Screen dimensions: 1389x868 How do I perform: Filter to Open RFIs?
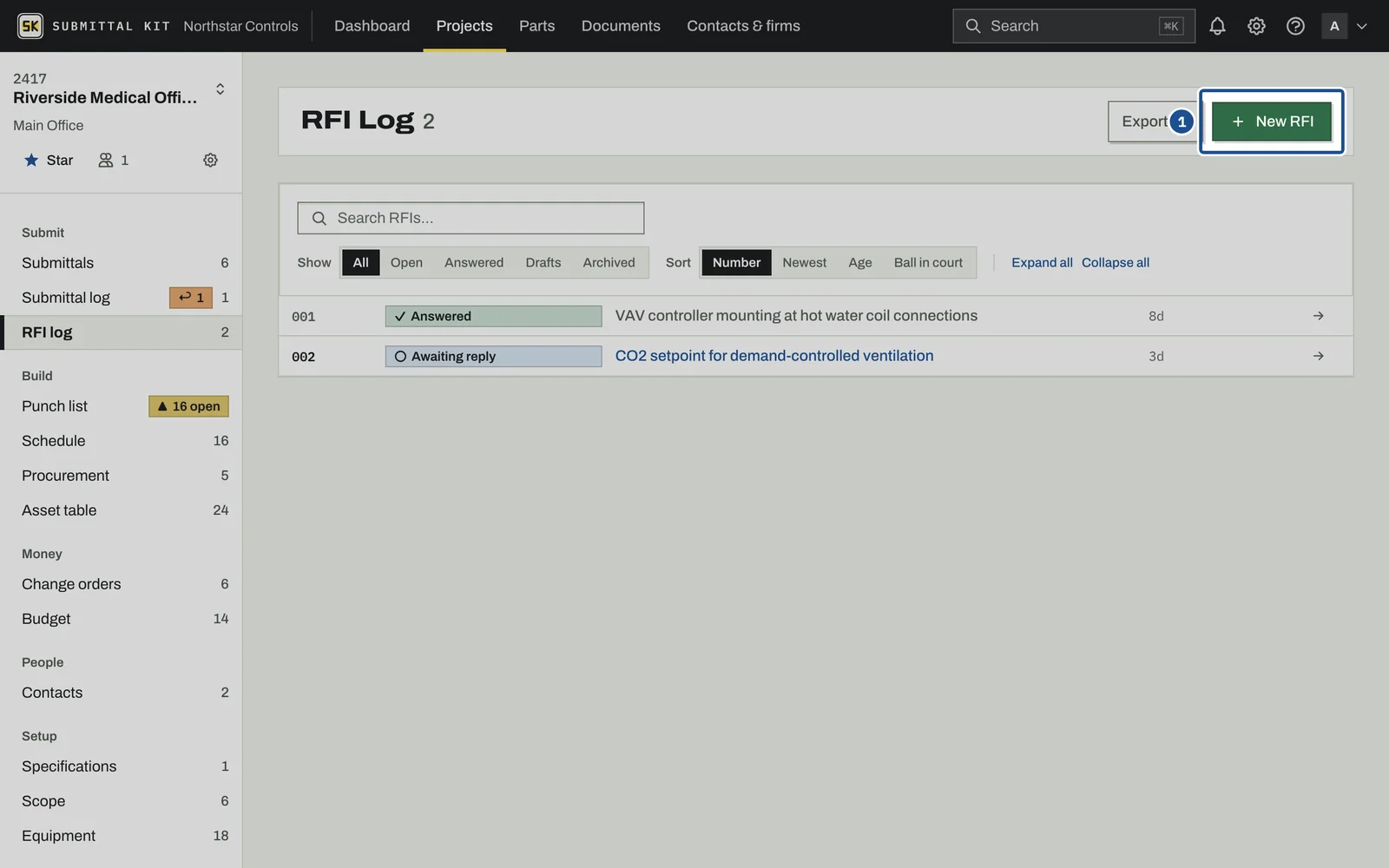click(406, 262)
